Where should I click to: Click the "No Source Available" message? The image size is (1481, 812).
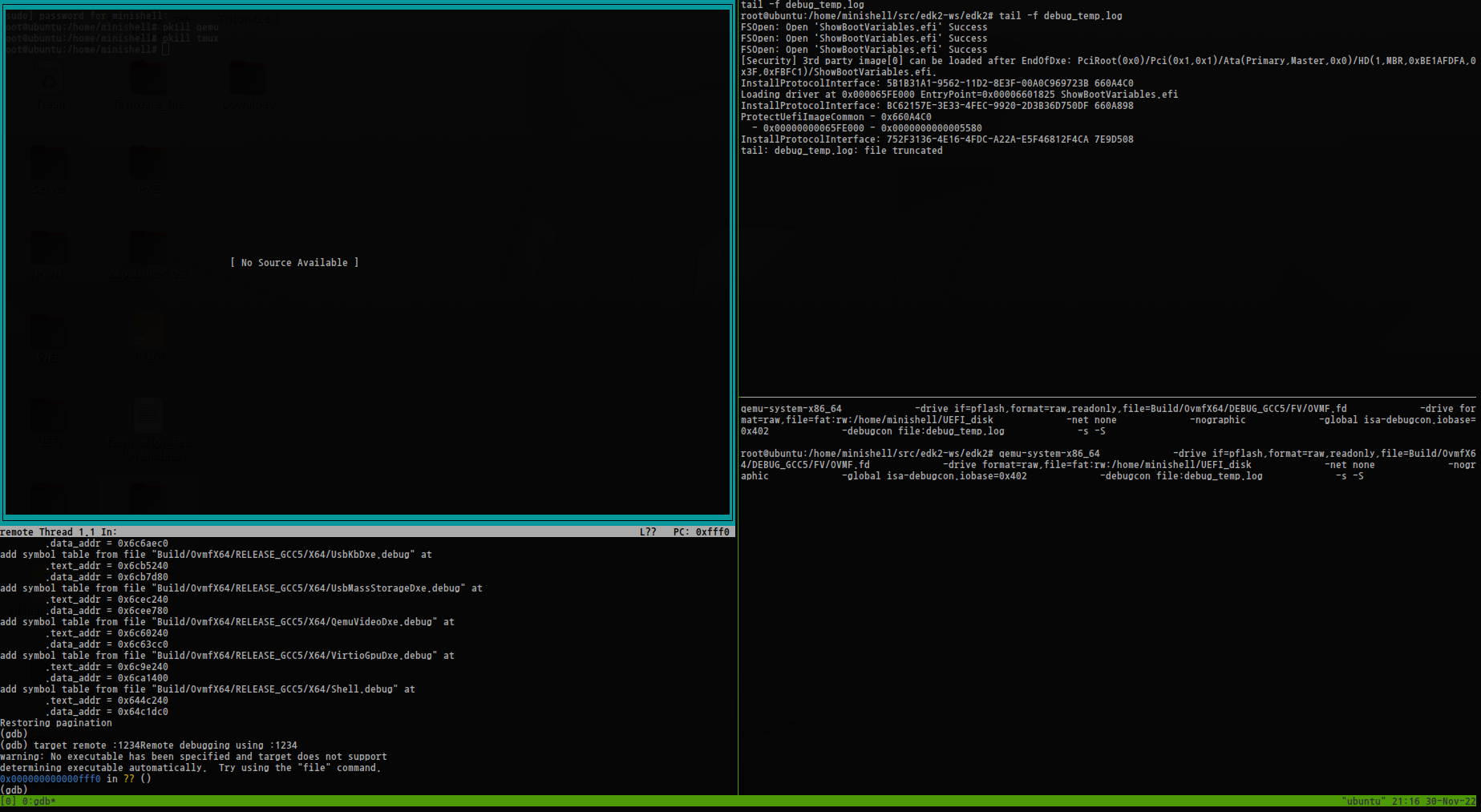coord(294,263)
